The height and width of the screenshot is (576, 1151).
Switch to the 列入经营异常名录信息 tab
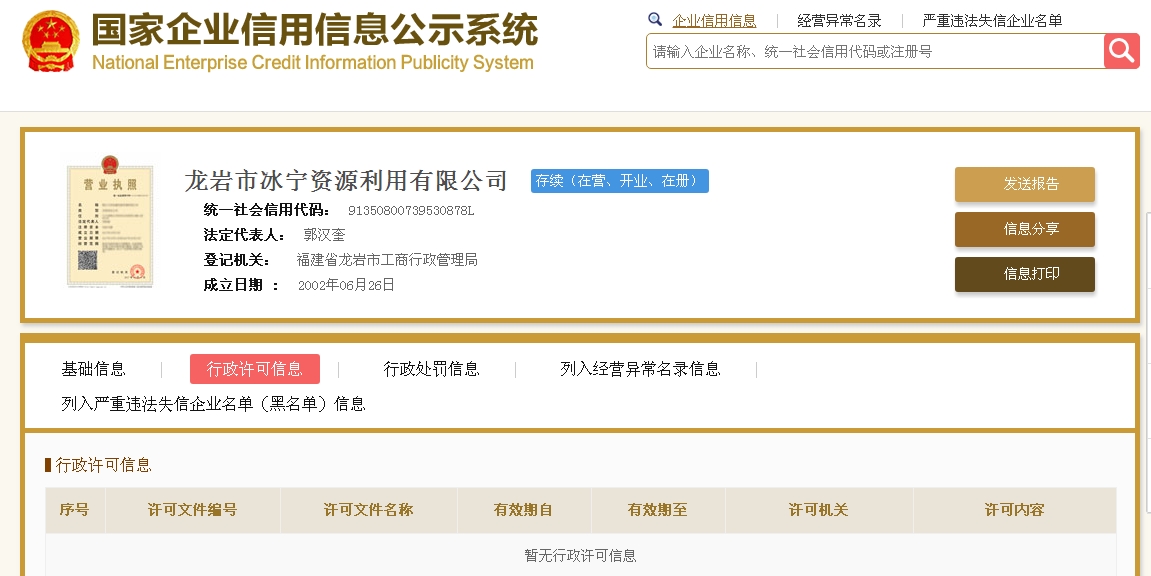pos(640,369)
